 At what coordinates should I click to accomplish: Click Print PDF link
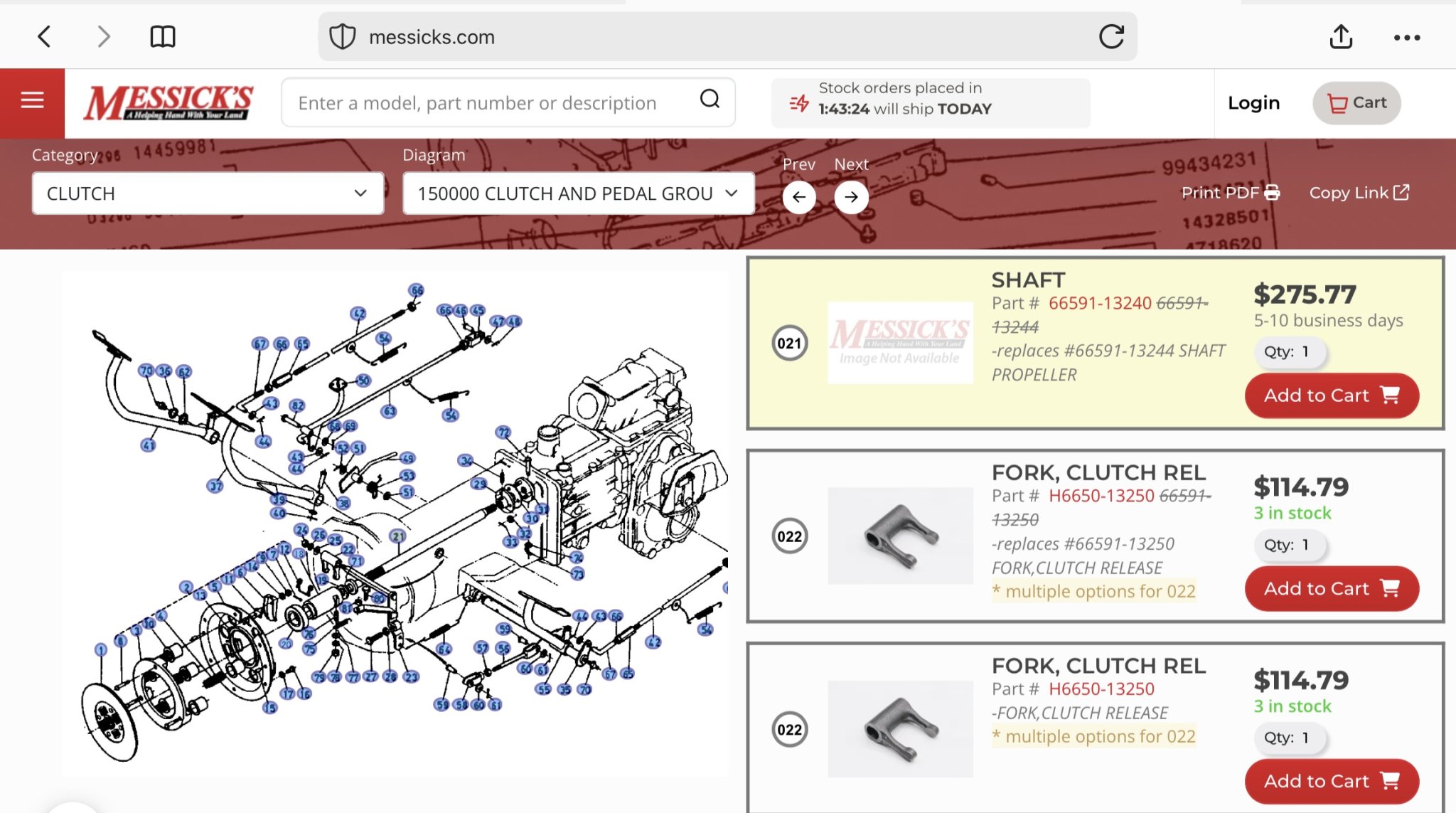pyautogui.click(x=1229, y=193)
